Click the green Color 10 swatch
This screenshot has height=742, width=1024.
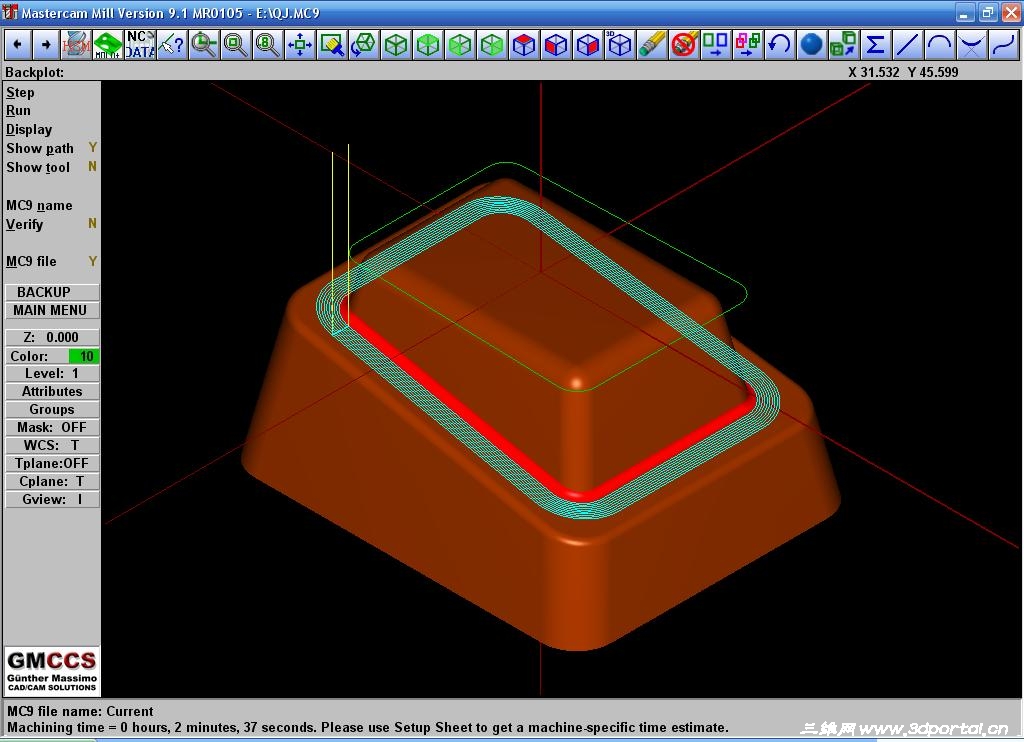point(84,356)
